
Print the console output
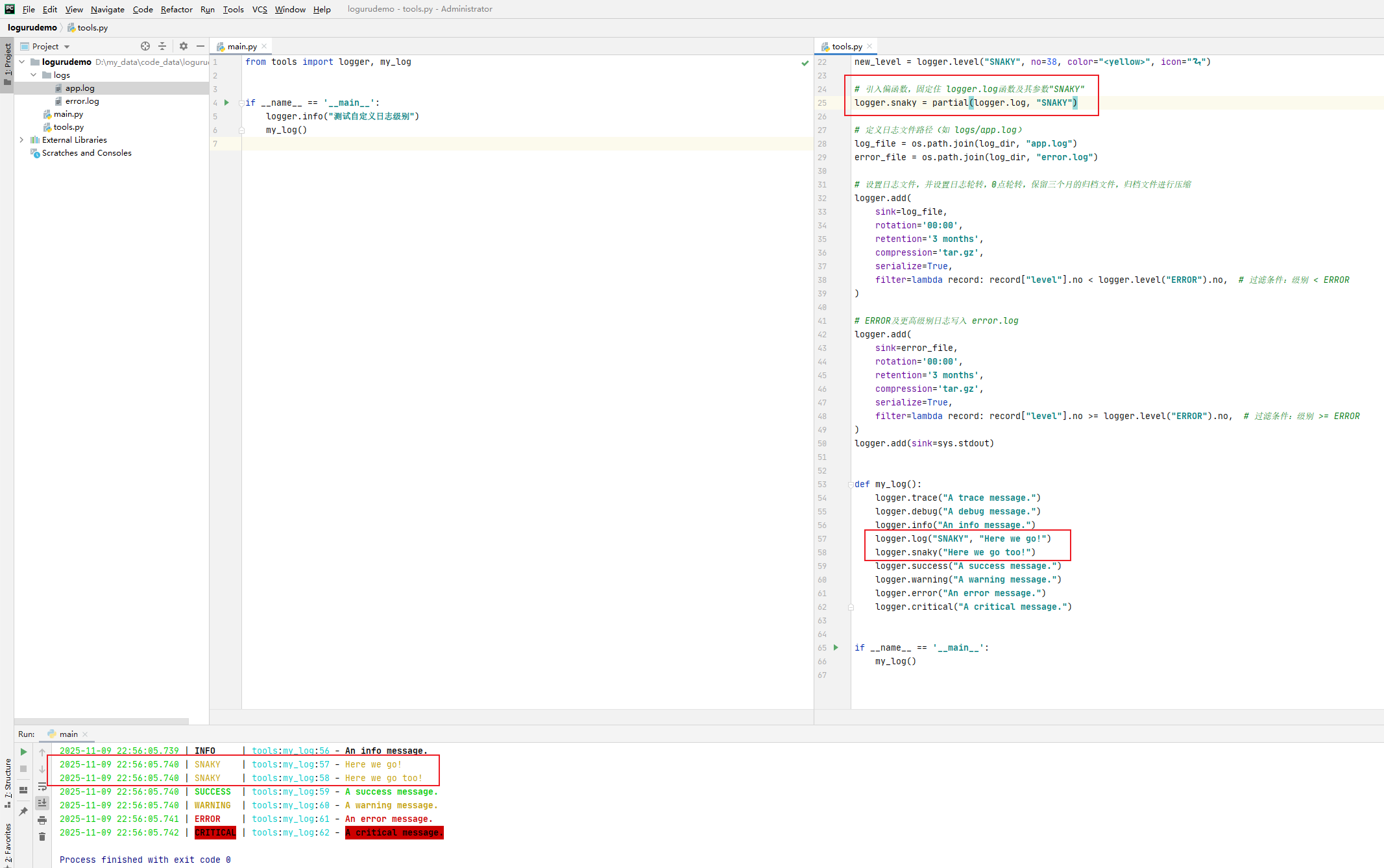[42, 819]
